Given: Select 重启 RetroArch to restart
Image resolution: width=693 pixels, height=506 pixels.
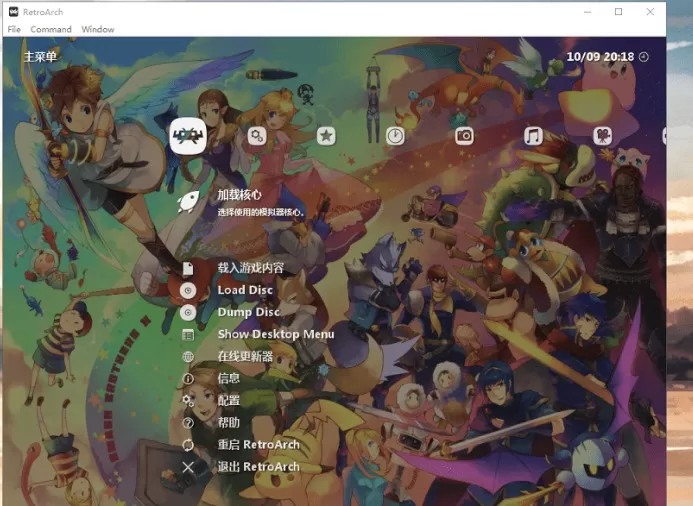Looking at the screenshot, I should (x=258, y=444).
